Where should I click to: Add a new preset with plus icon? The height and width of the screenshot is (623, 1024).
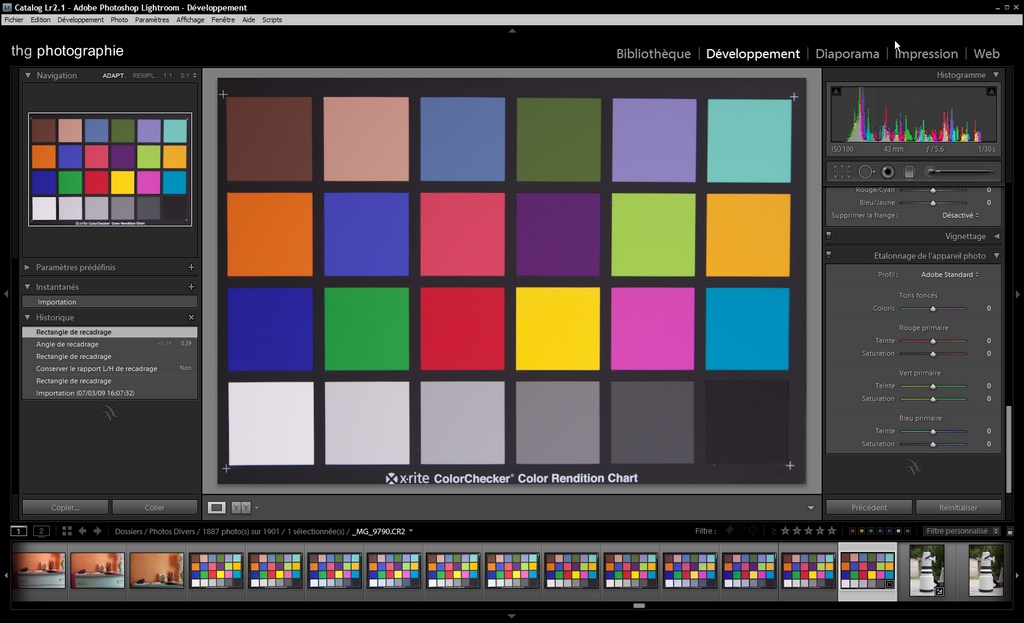[x=191, y=267]
